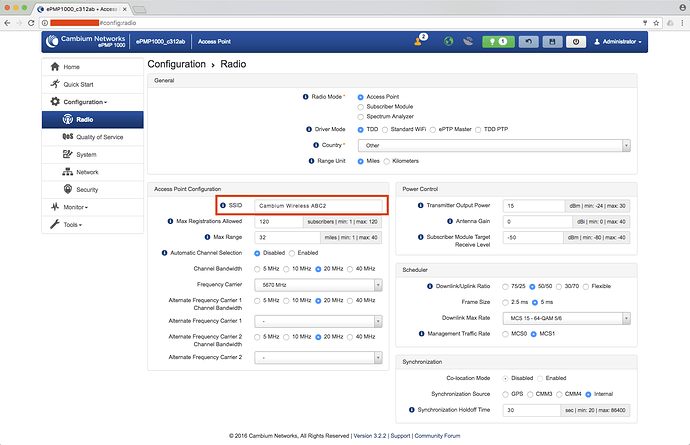
Task: Click the browser reload icon
Action: [x=31, y=23]
